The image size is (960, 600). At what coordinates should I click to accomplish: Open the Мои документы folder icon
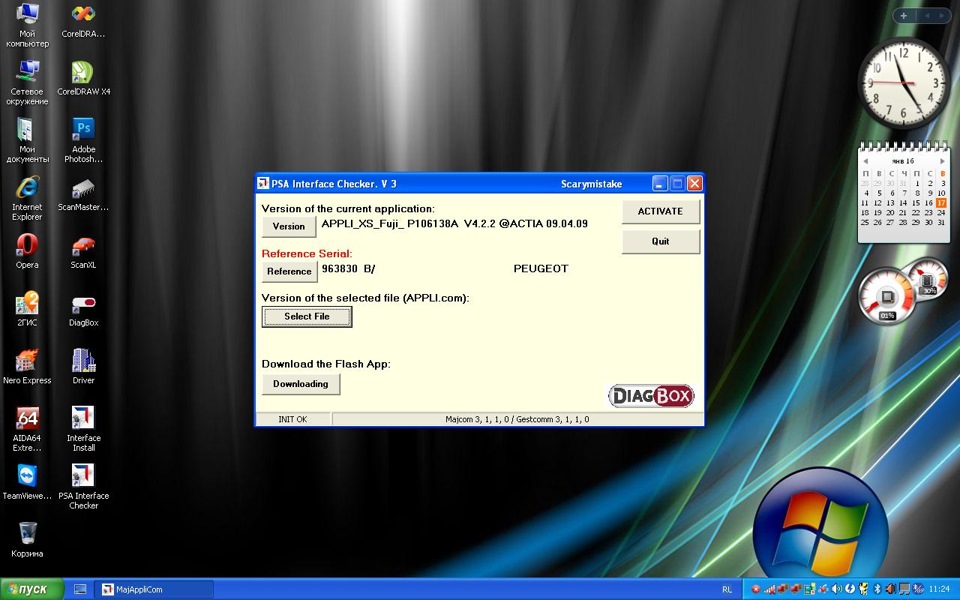point(27,140)
